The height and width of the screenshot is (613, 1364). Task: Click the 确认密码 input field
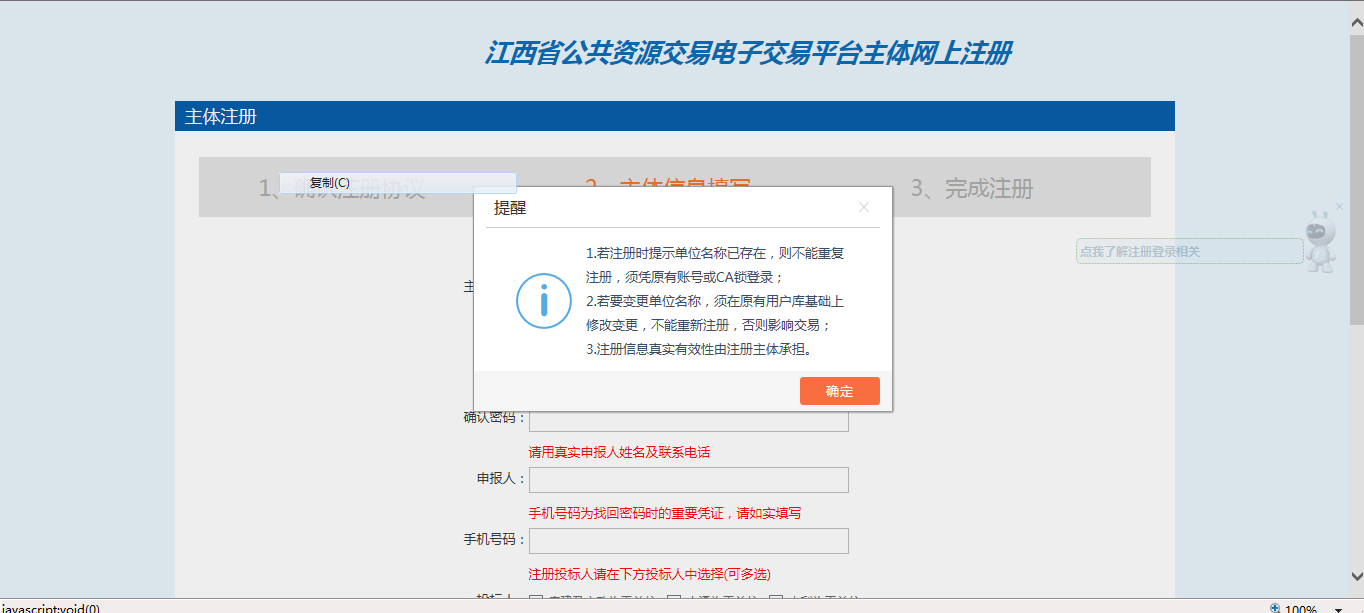pyautogui.click(x=688, y=421)
